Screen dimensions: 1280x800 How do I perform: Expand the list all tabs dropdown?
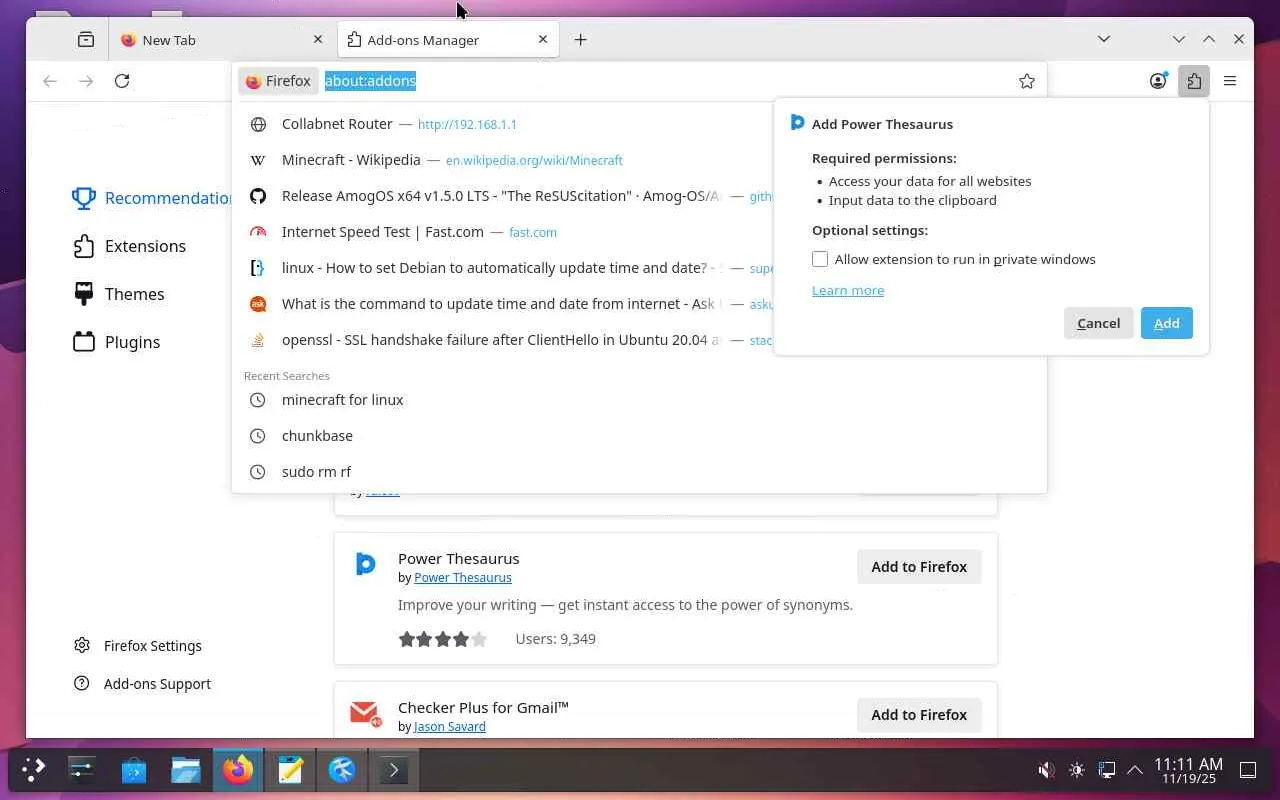1104,40
